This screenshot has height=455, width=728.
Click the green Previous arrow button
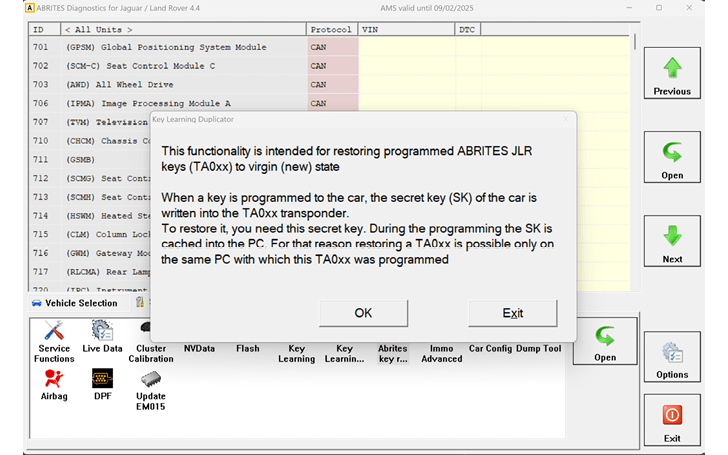[x=672, y=74]
